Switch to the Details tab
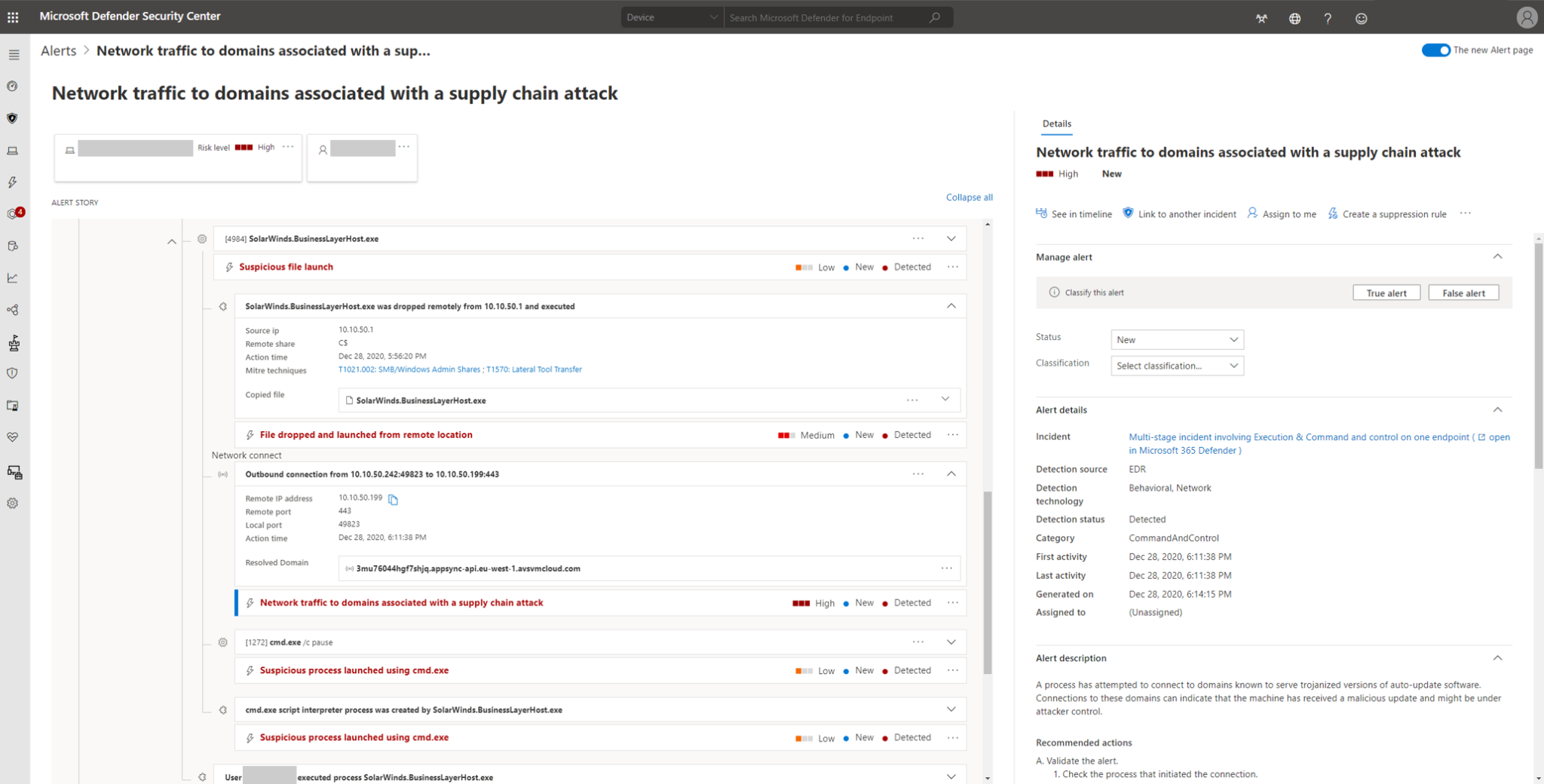 1056,123
